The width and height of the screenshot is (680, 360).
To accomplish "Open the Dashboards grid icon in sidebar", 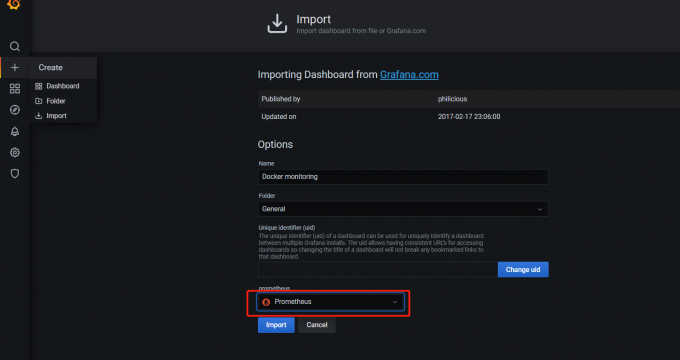I will click(x=15, y=89).
